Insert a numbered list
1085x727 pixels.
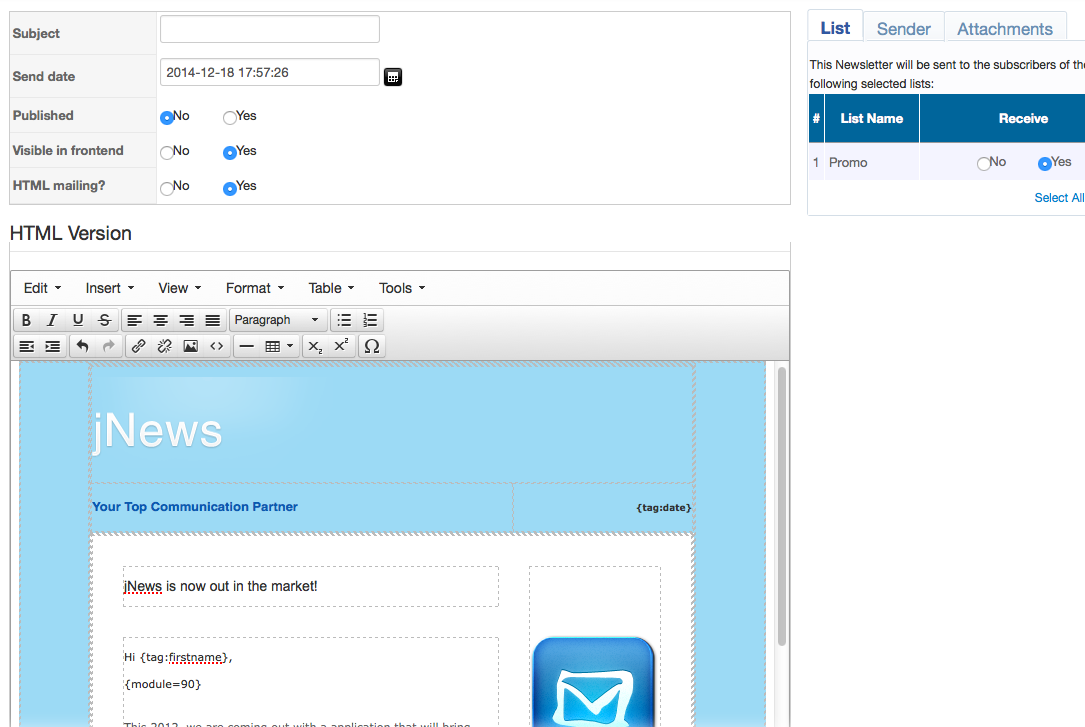point(370,320)
